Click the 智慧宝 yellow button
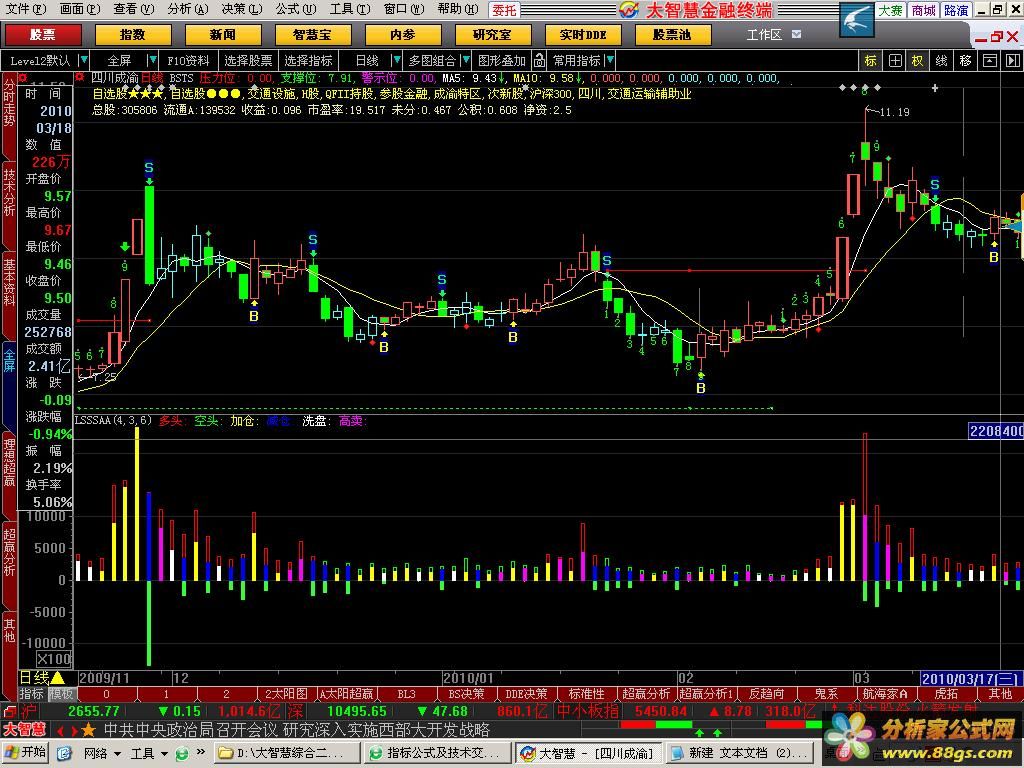Viewport: 1024px width, 768px height. point(313,35)
